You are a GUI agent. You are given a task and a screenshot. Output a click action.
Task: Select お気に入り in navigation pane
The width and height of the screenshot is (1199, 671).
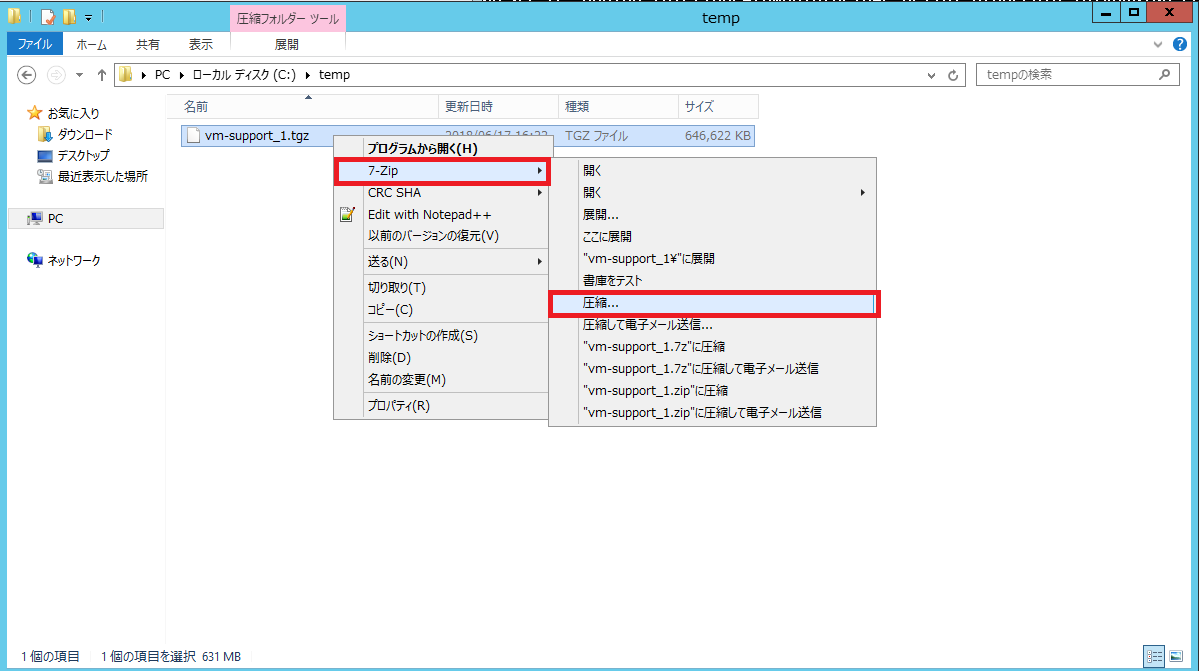(63, 113)
